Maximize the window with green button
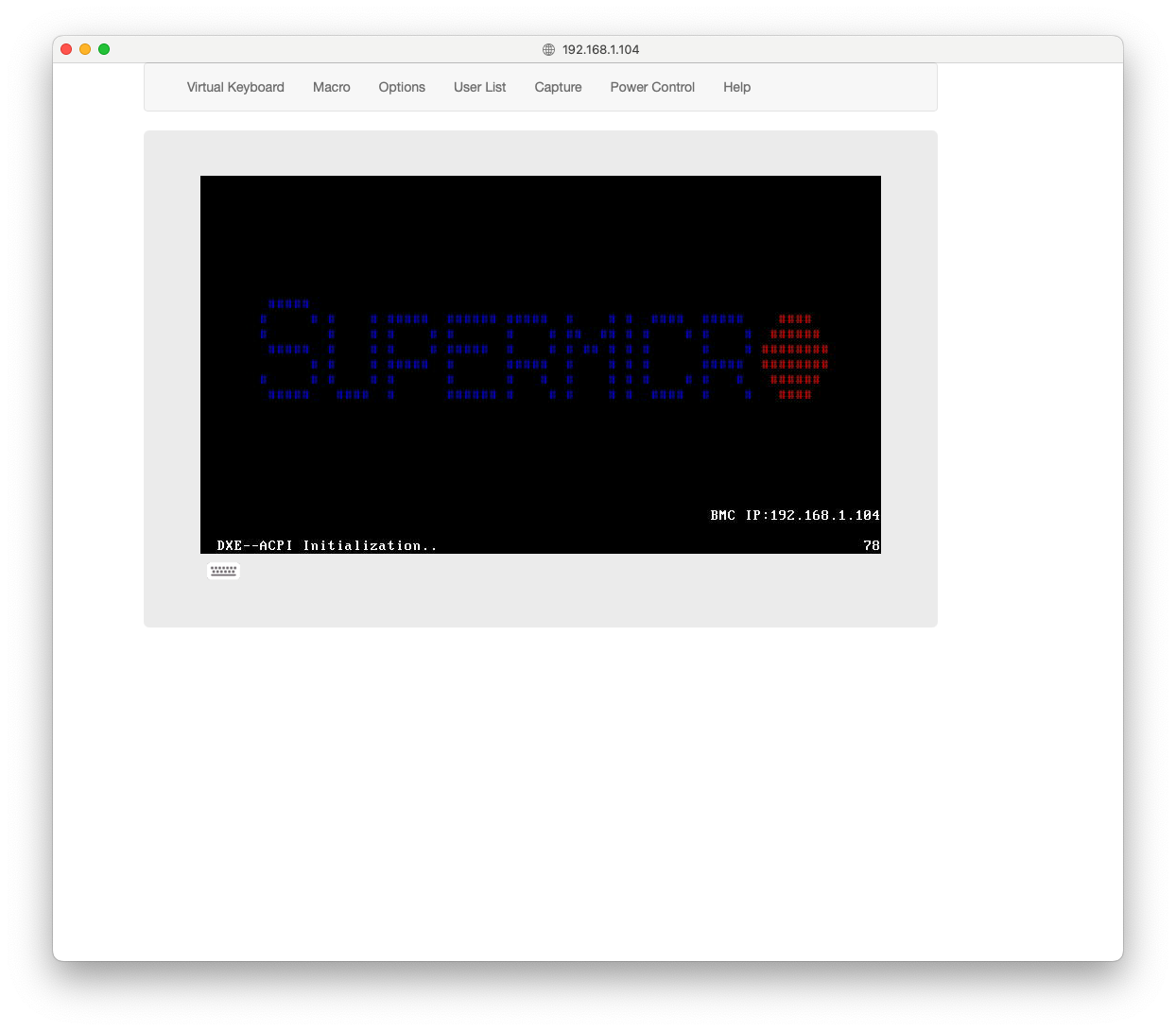 click(x=104, y=49)
